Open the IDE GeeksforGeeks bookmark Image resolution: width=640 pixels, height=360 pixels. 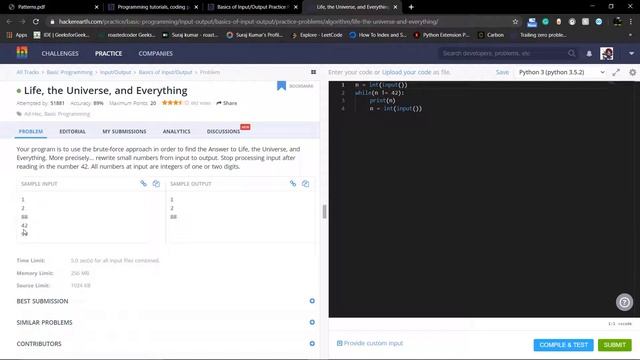[x=61, y=35]
